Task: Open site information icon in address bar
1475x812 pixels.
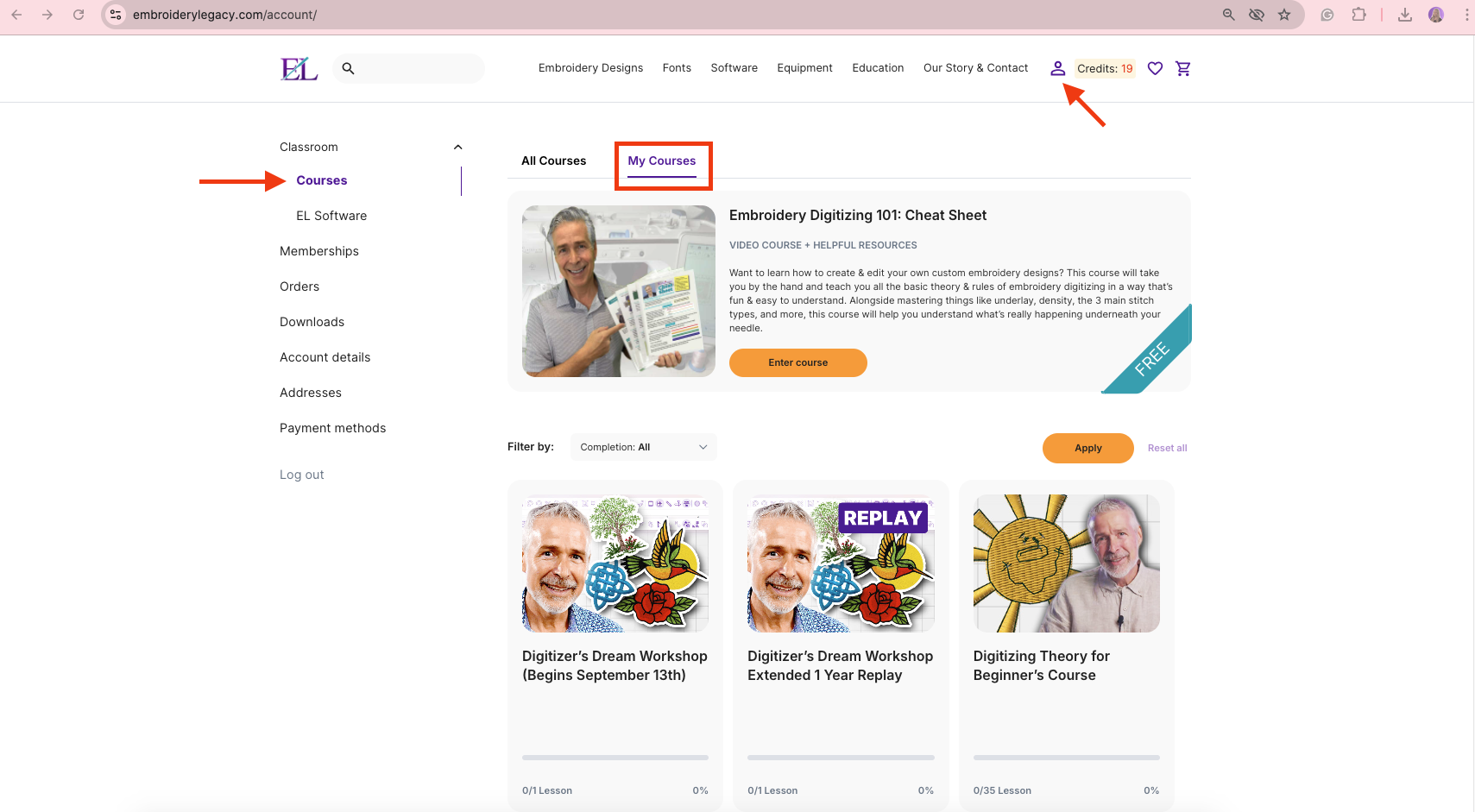Action: (116, 15)
